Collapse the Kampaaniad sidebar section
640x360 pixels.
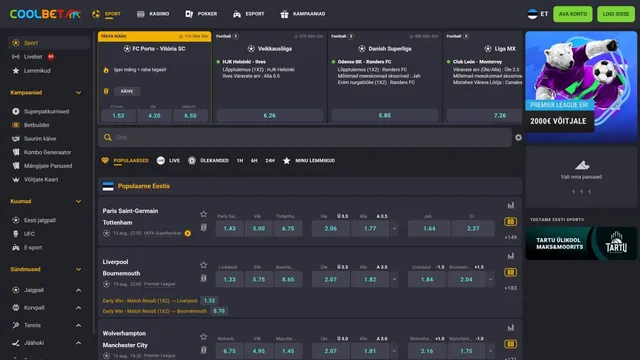tap(78, 93)
